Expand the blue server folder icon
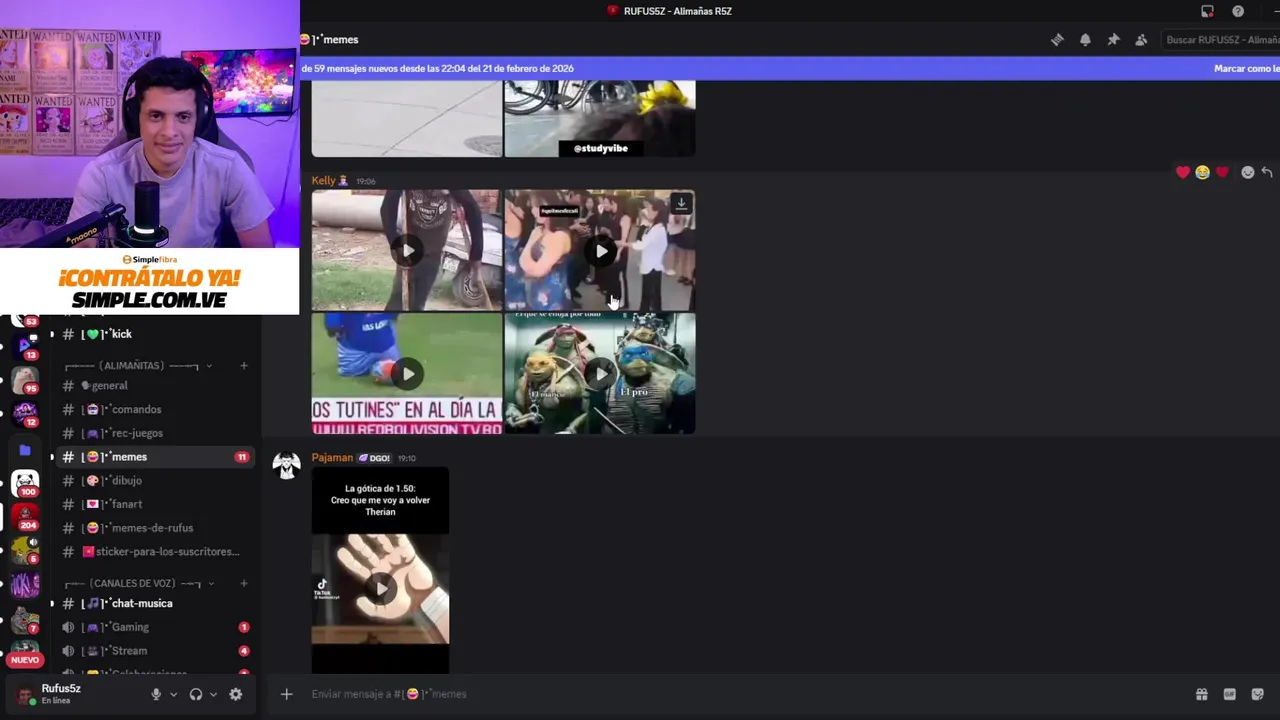The image size is (1280, 720). [x=25, y=450]
